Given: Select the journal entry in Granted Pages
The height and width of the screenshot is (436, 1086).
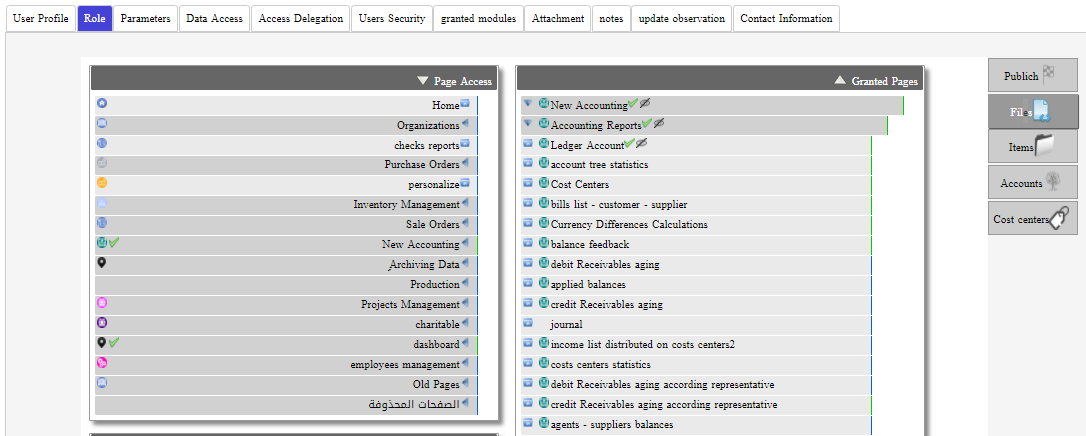Looking at the screenshot, I should pyautogui.click(x=566, y=324).
